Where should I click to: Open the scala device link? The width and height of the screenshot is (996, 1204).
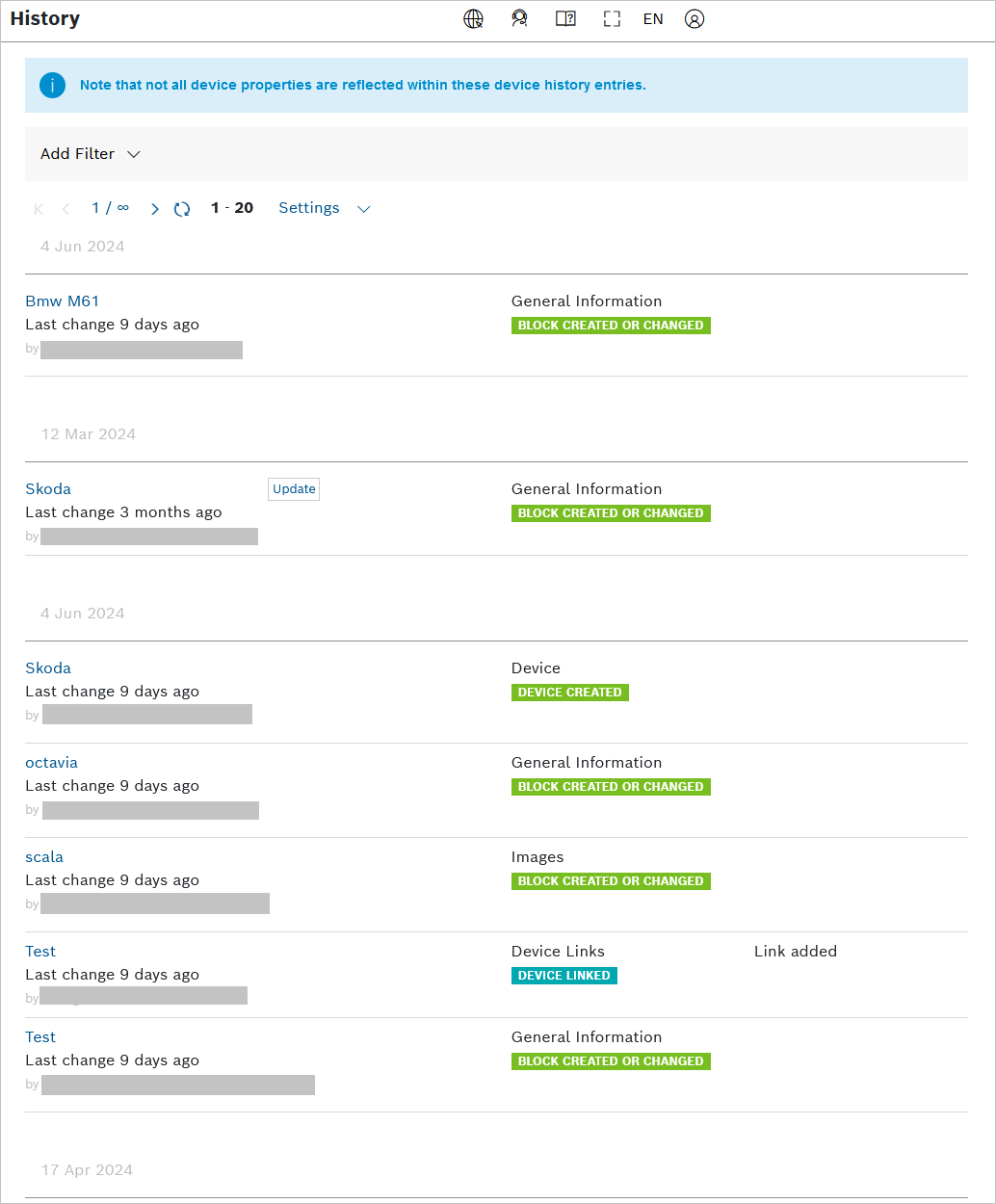(x=44, y=857)
